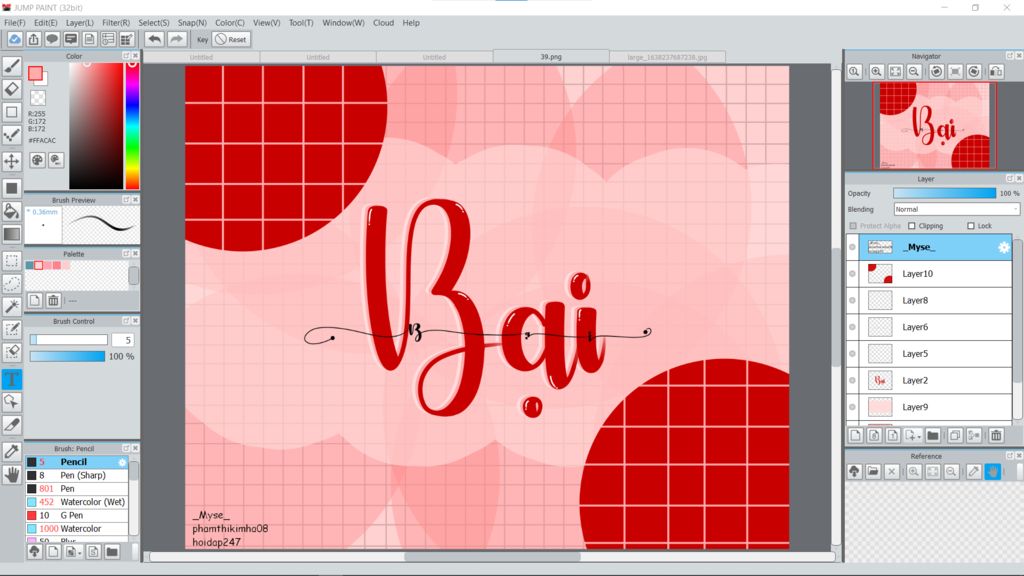Delete layer with the trash icon
Viewport: 1024px width, 576px height.
point(996,435)
